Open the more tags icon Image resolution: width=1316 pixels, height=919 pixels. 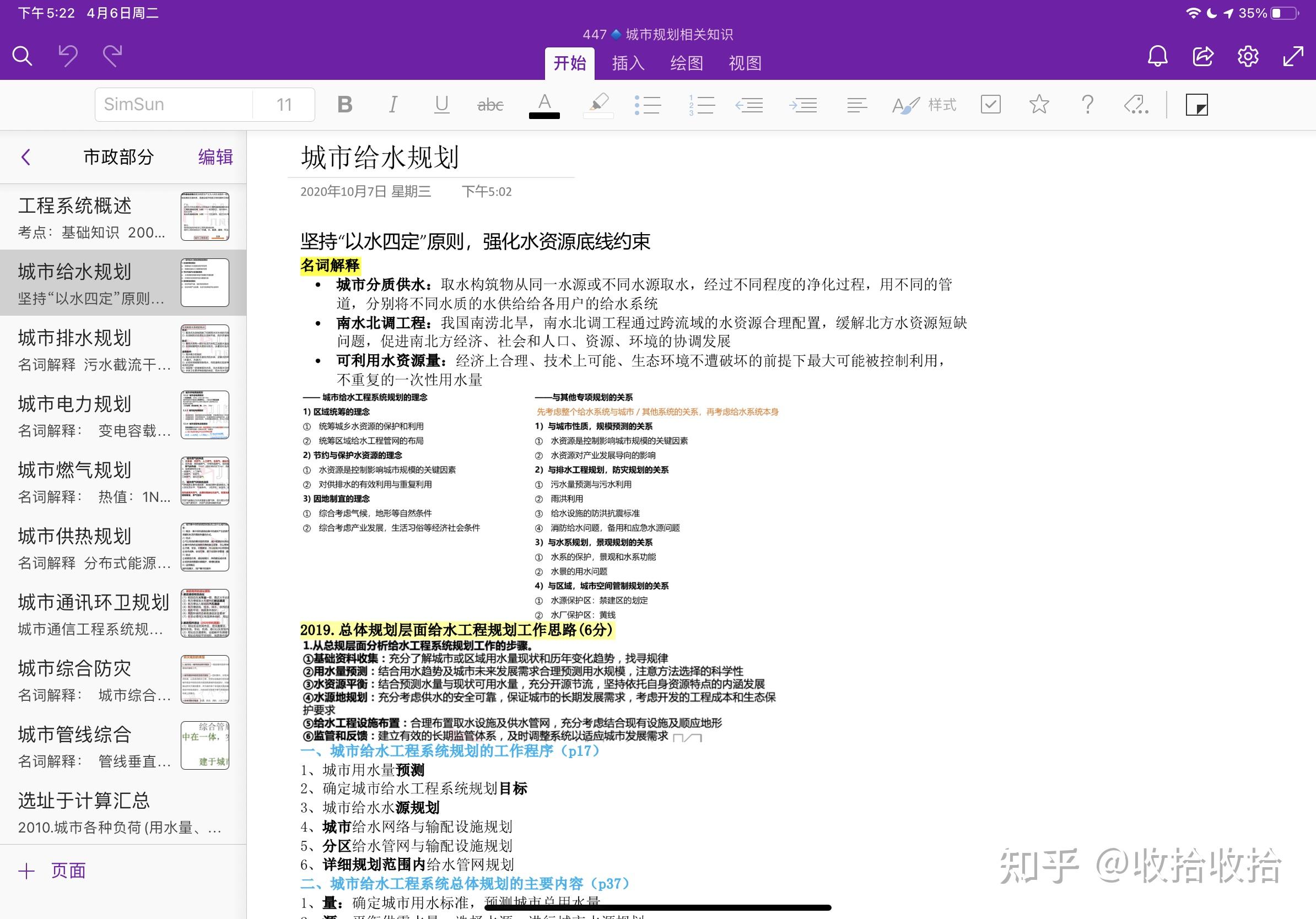click(x=1136, y=104)
